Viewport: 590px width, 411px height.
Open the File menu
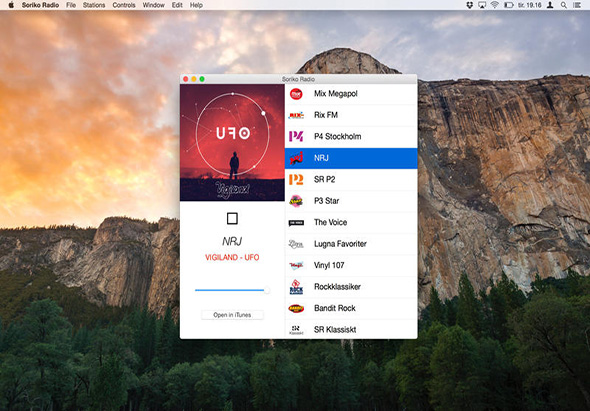[71, 5]
